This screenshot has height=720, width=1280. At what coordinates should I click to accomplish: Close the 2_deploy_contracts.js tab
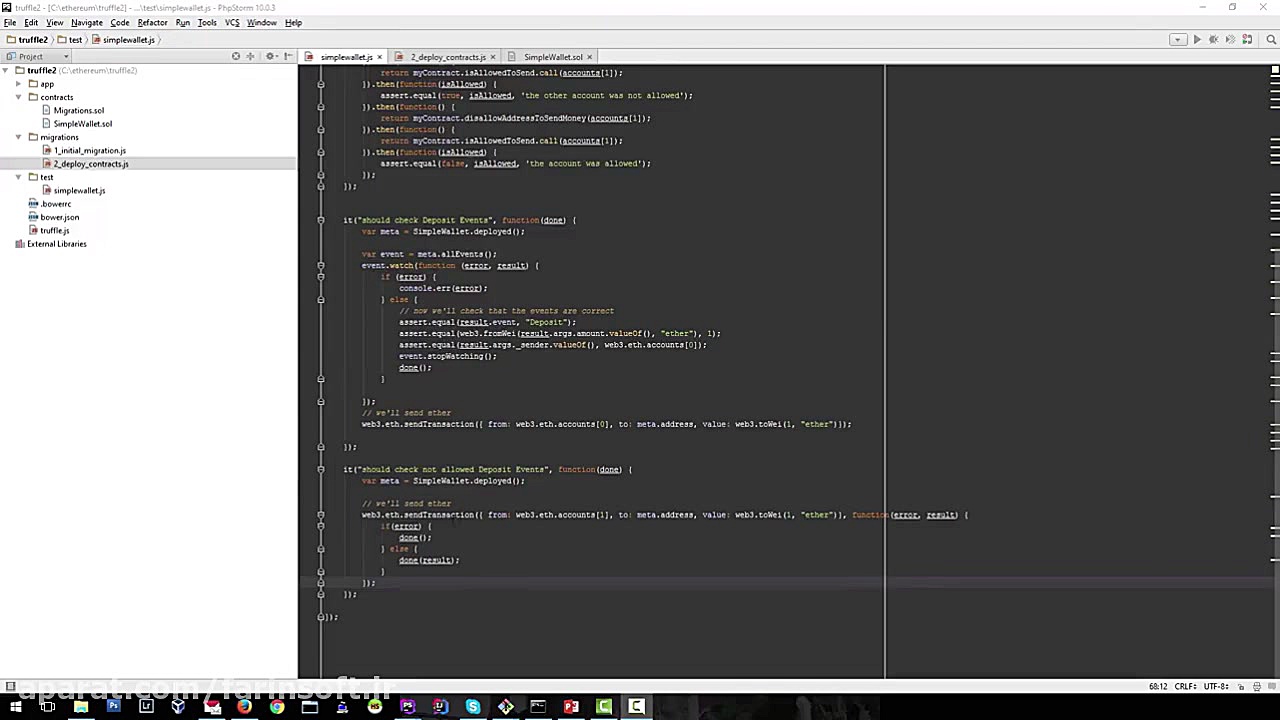click(x=494, y=57)
